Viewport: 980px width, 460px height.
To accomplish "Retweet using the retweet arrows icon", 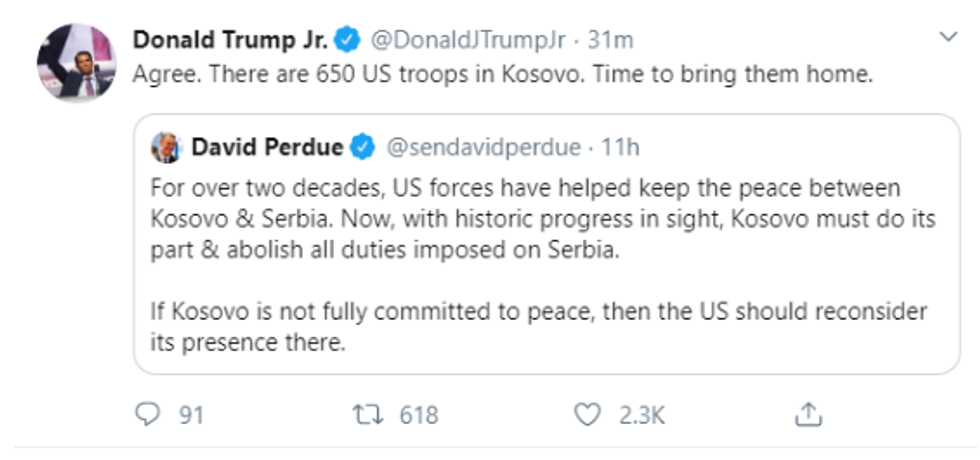I will click(369, 415).
